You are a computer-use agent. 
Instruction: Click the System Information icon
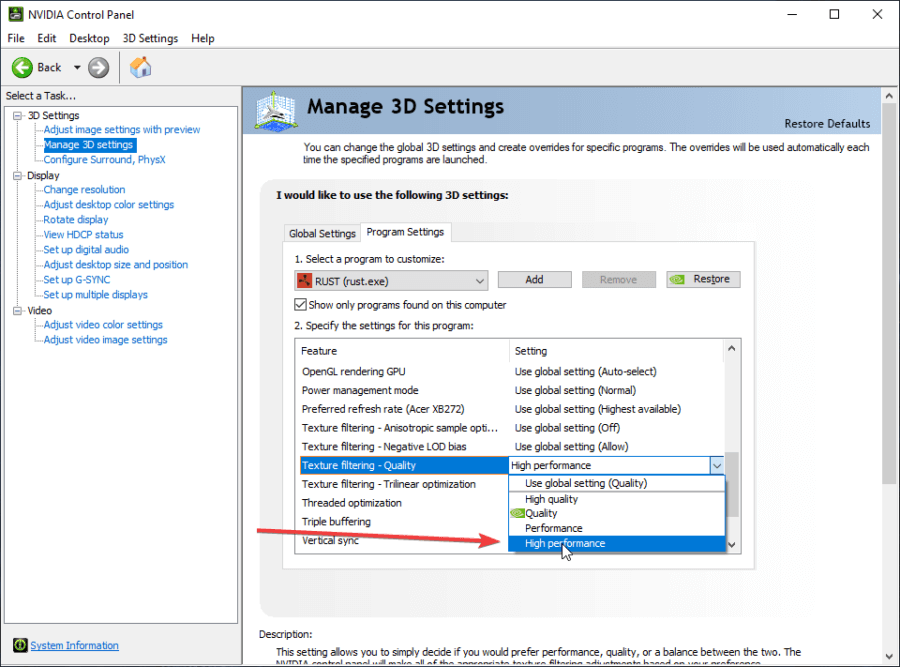20,645
